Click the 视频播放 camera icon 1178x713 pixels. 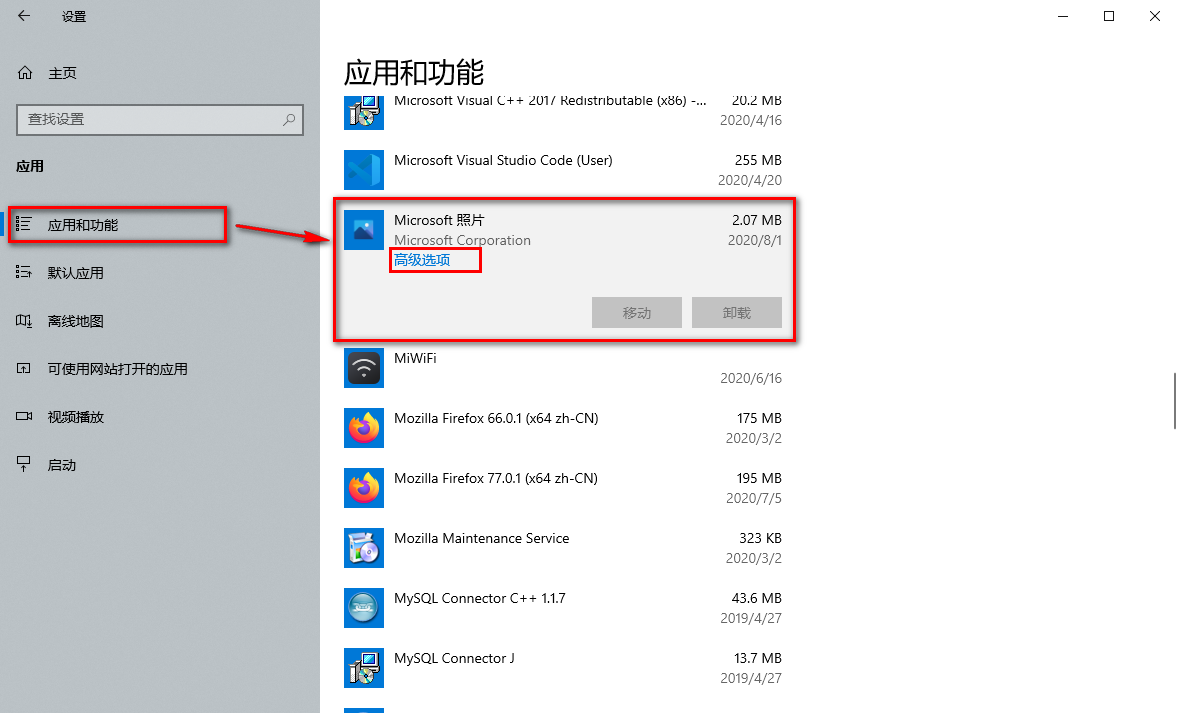coord(23,416)
